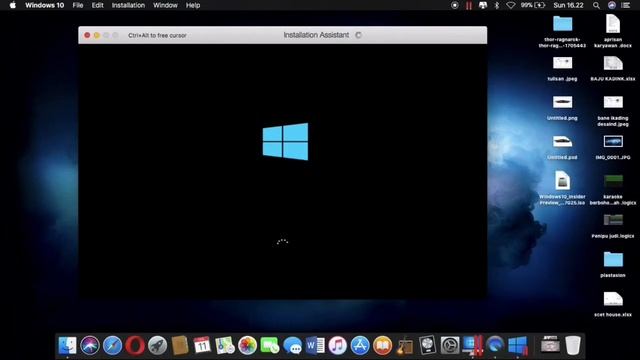Open System Preferences gear icon

tap(450, 345)
